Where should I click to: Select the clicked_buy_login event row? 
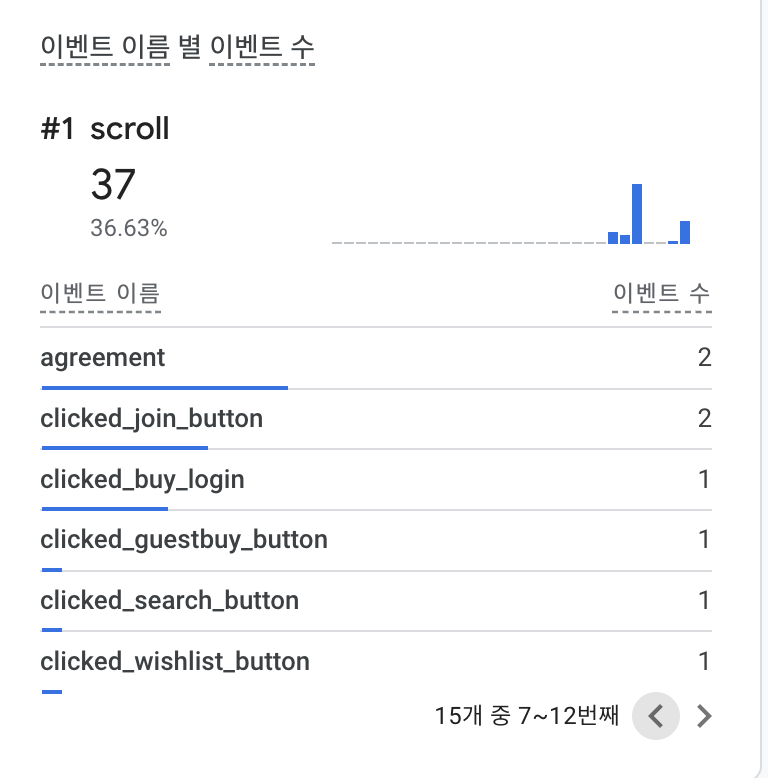pos(142,480)
